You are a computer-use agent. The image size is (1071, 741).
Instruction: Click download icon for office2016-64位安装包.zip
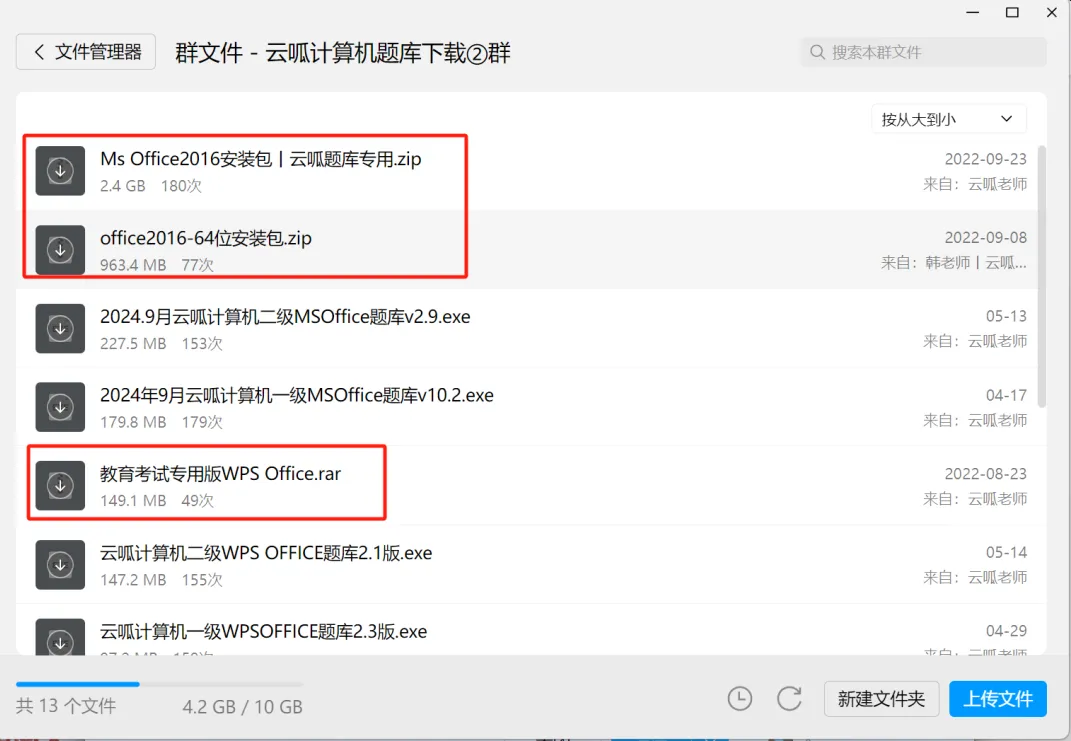point(60,250)
